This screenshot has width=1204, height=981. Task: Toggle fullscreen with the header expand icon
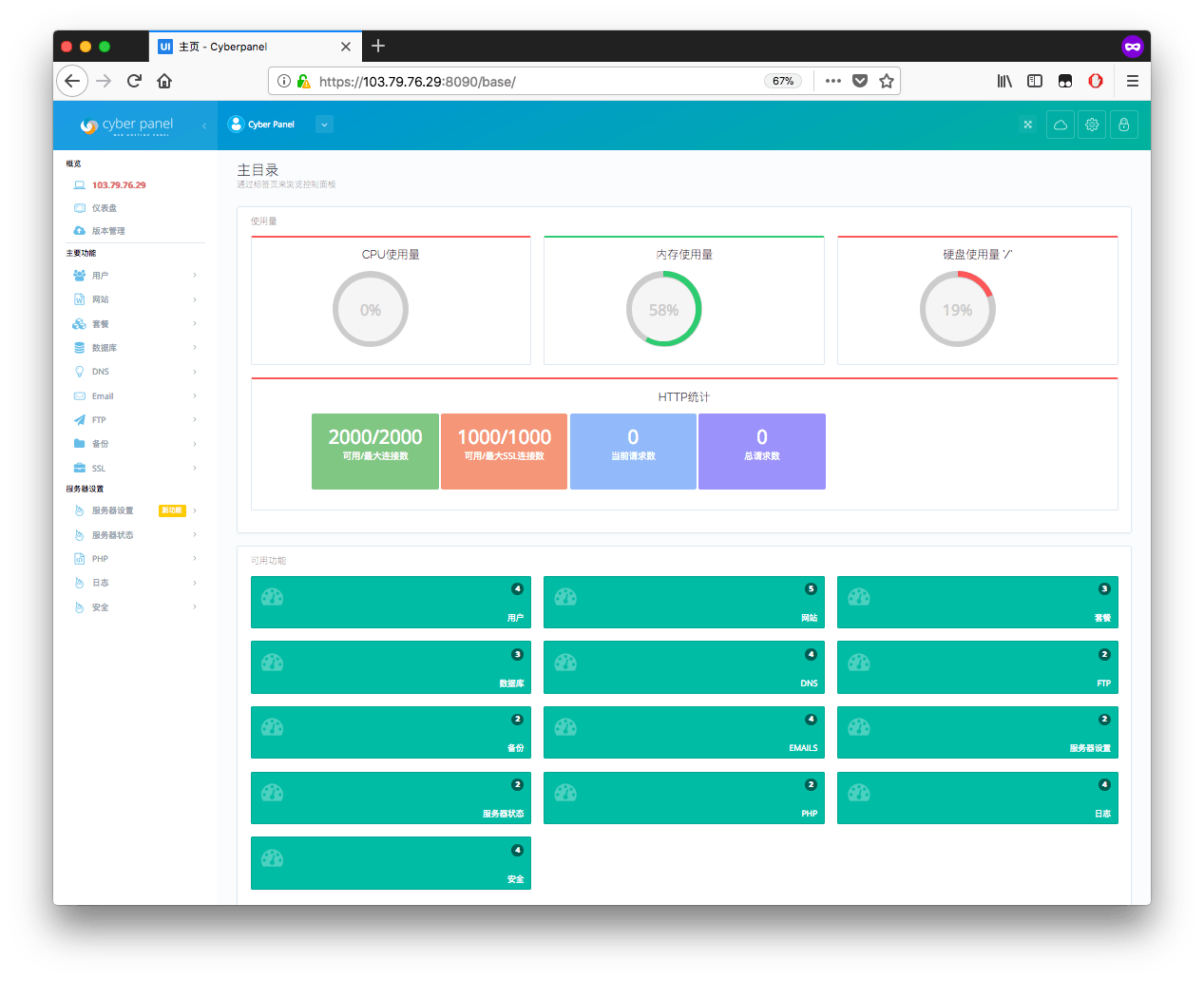pos(1027,125)
